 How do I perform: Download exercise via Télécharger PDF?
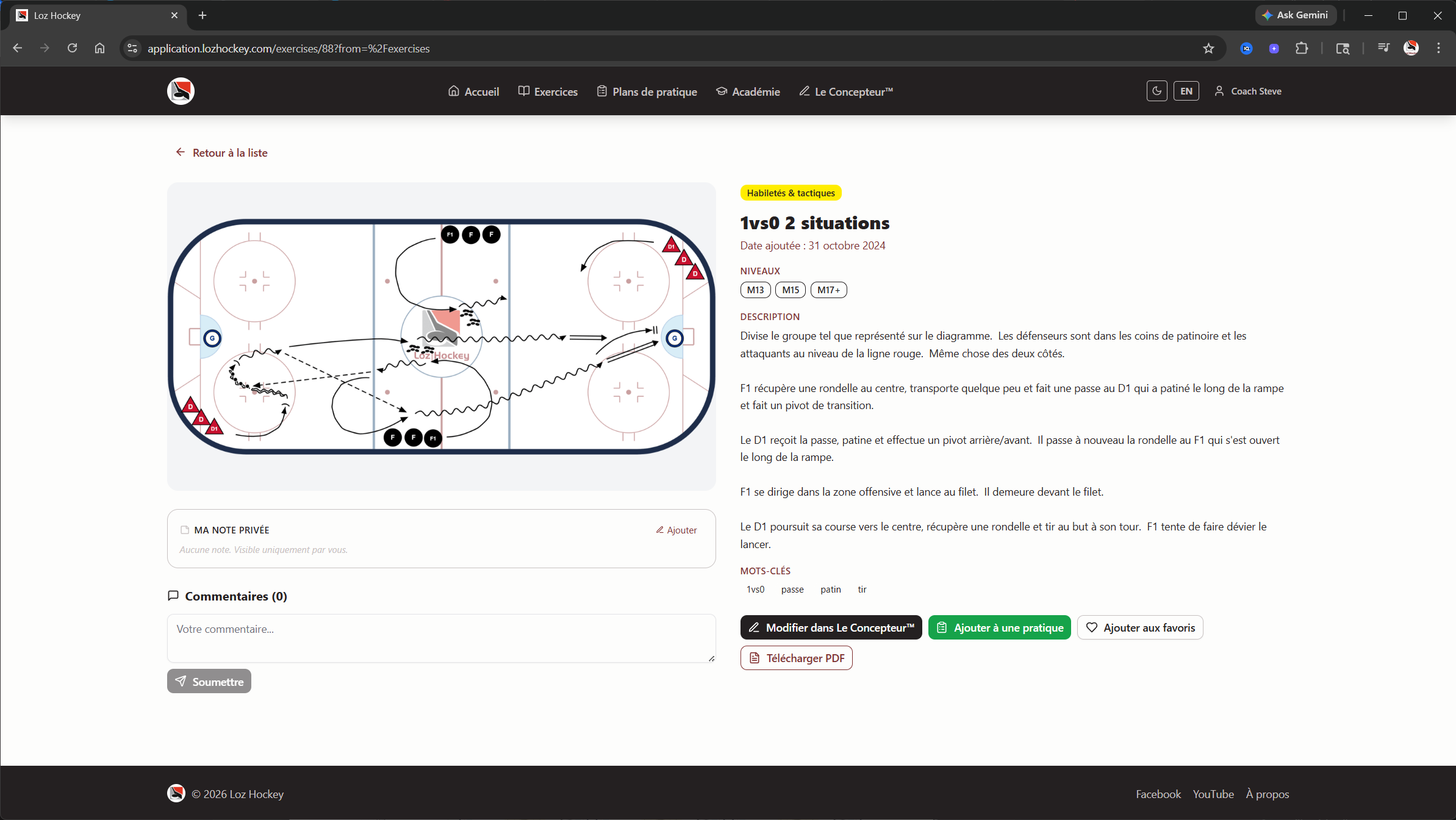(796, 658)
